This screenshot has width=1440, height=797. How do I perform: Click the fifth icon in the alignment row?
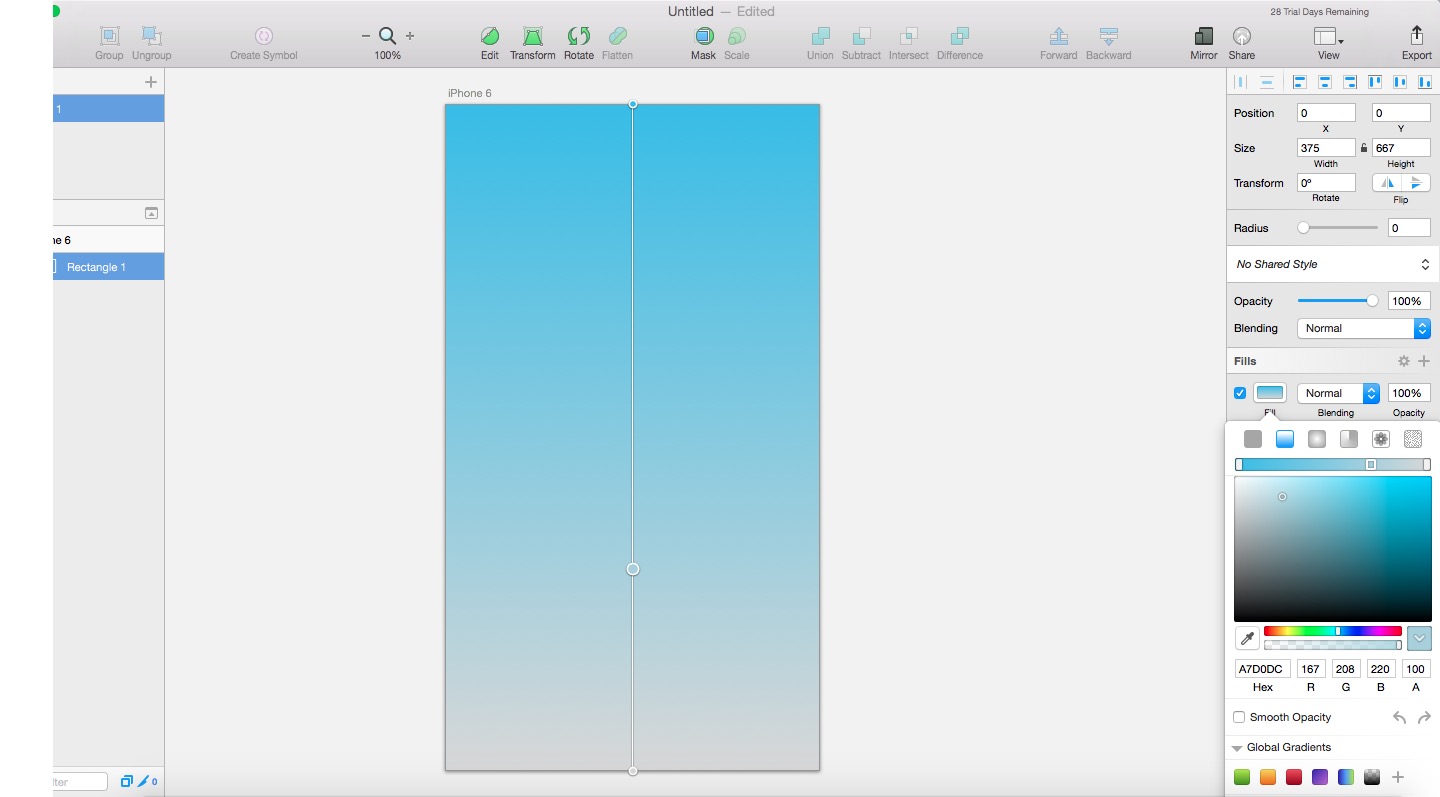click(x=1350, y=82)
